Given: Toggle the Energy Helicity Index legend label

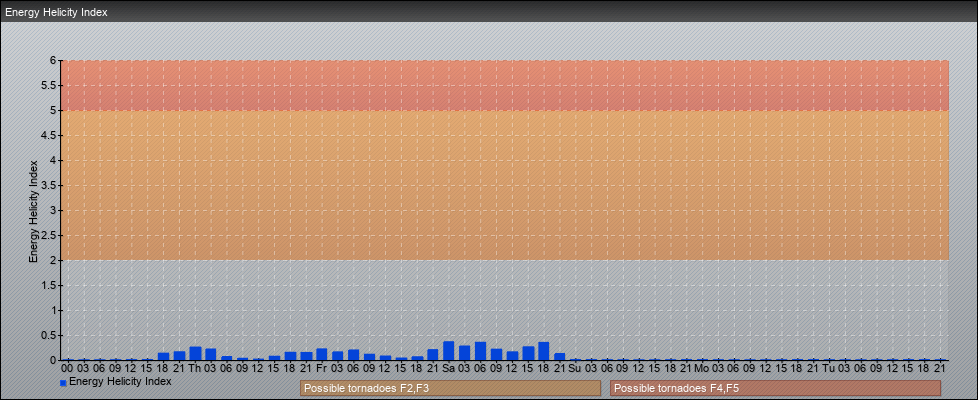Looking at the screenshot, I should point(120,381).
